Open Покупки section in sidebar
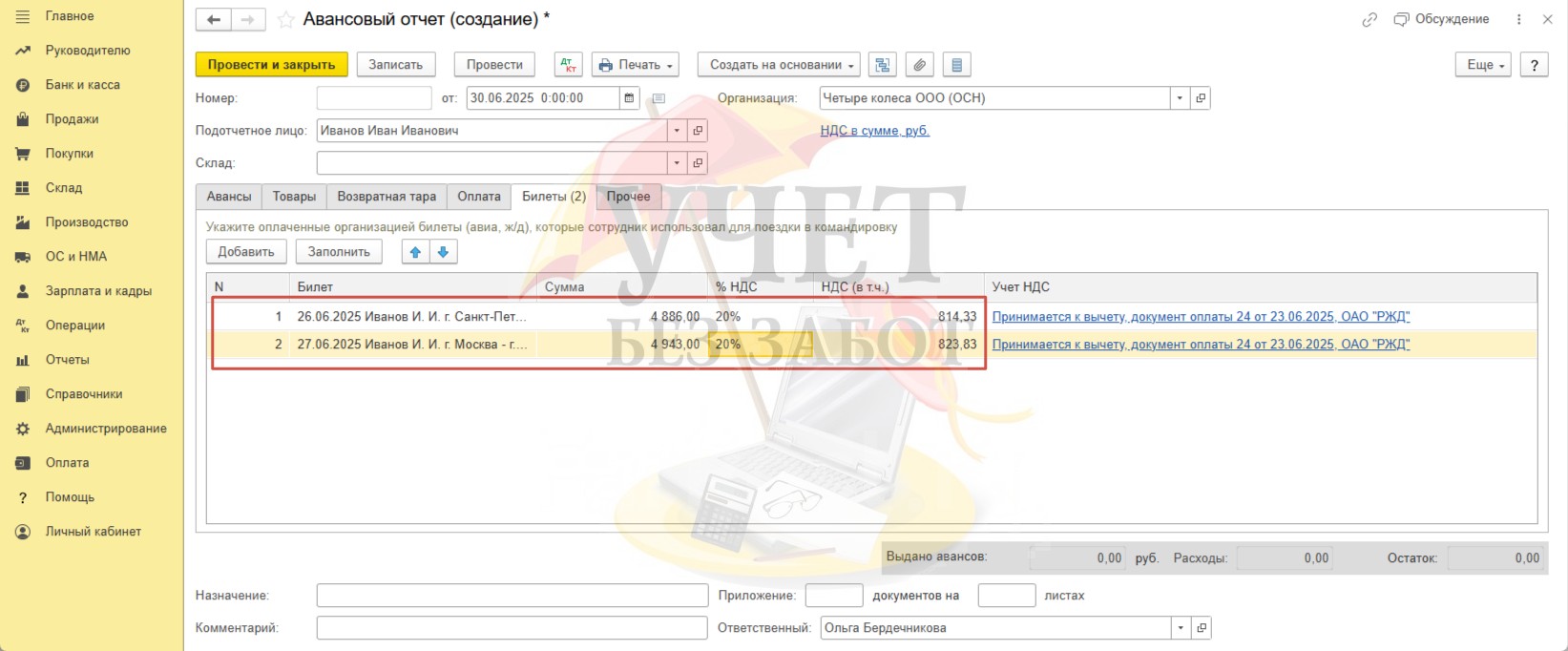1568x651 pixels. point(70,154)
